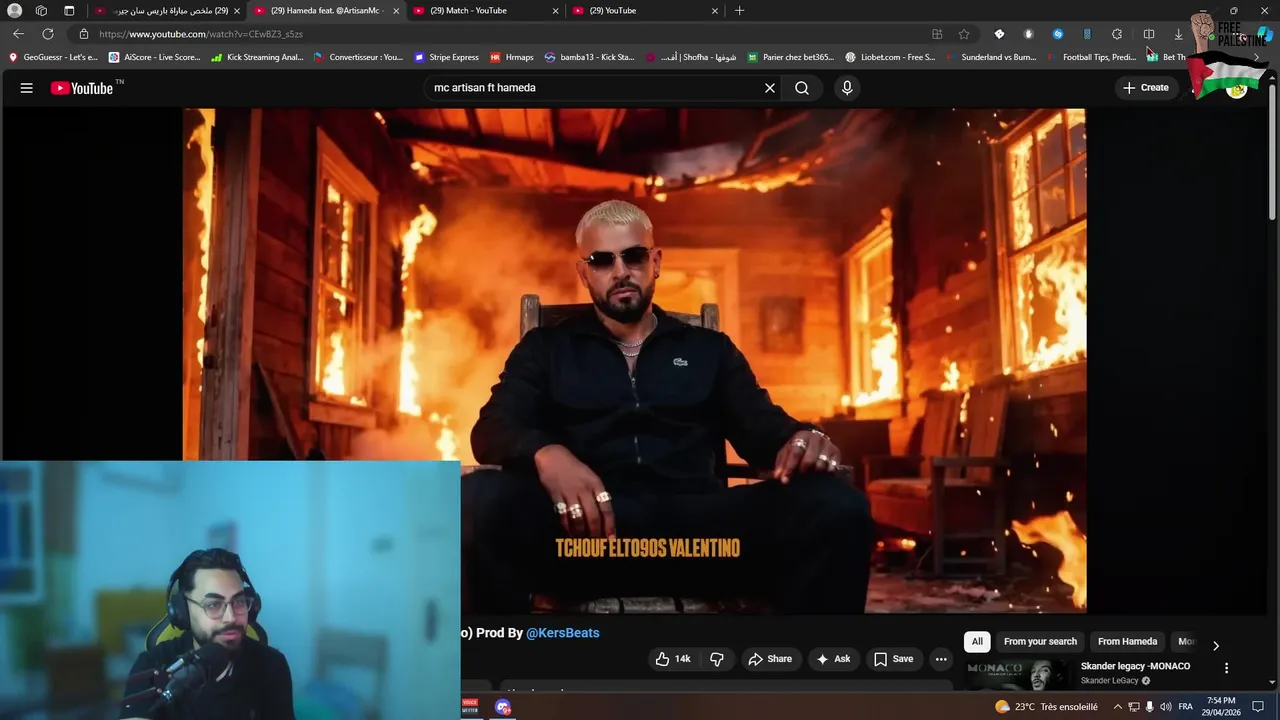Start voice search with the microphone icon
The height and width of the screenshot is (720, 1280).
click(x=847, y=88)
